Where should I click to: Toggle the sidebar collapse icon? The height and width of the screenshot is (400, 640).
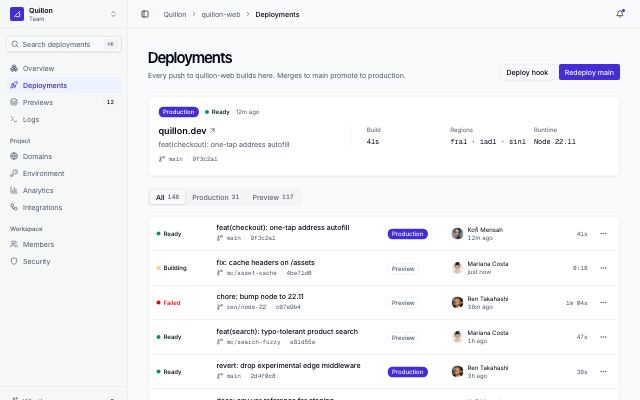point(145,14)
